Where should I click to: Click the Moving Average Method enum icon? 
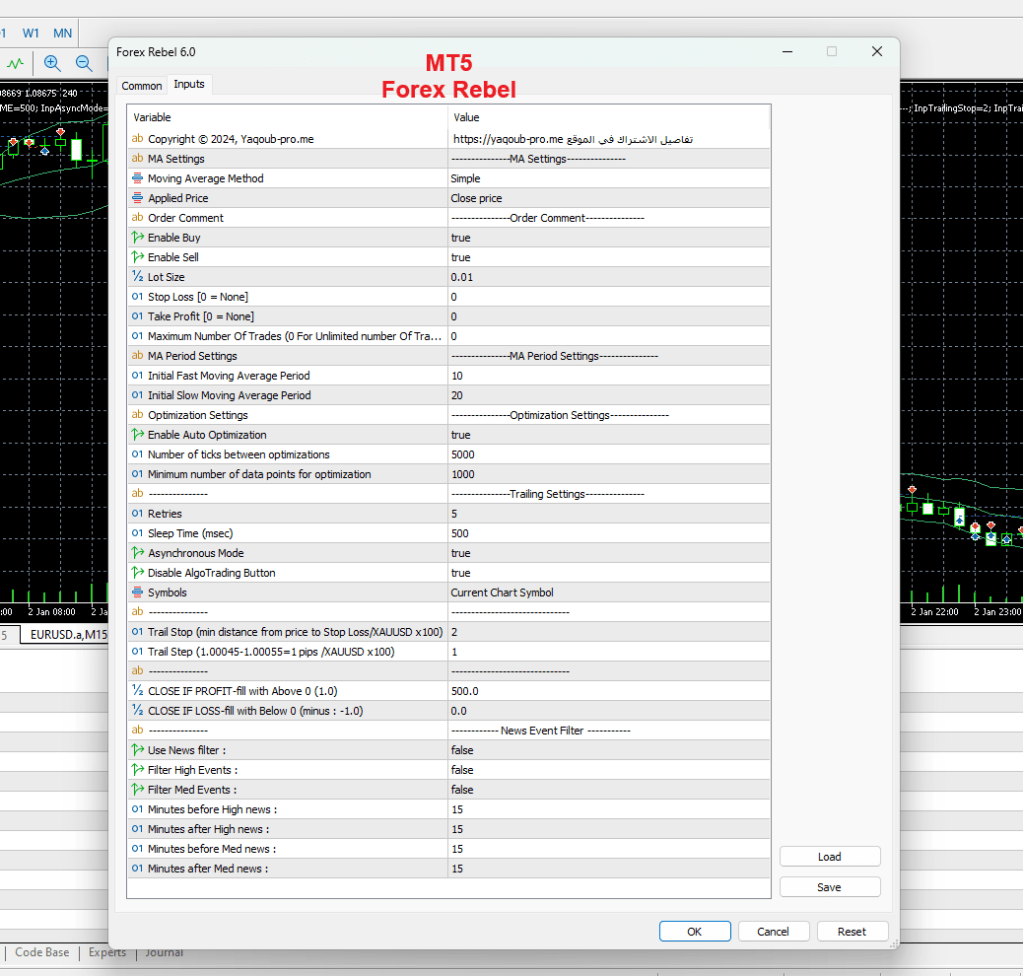(x=138, y=178)
